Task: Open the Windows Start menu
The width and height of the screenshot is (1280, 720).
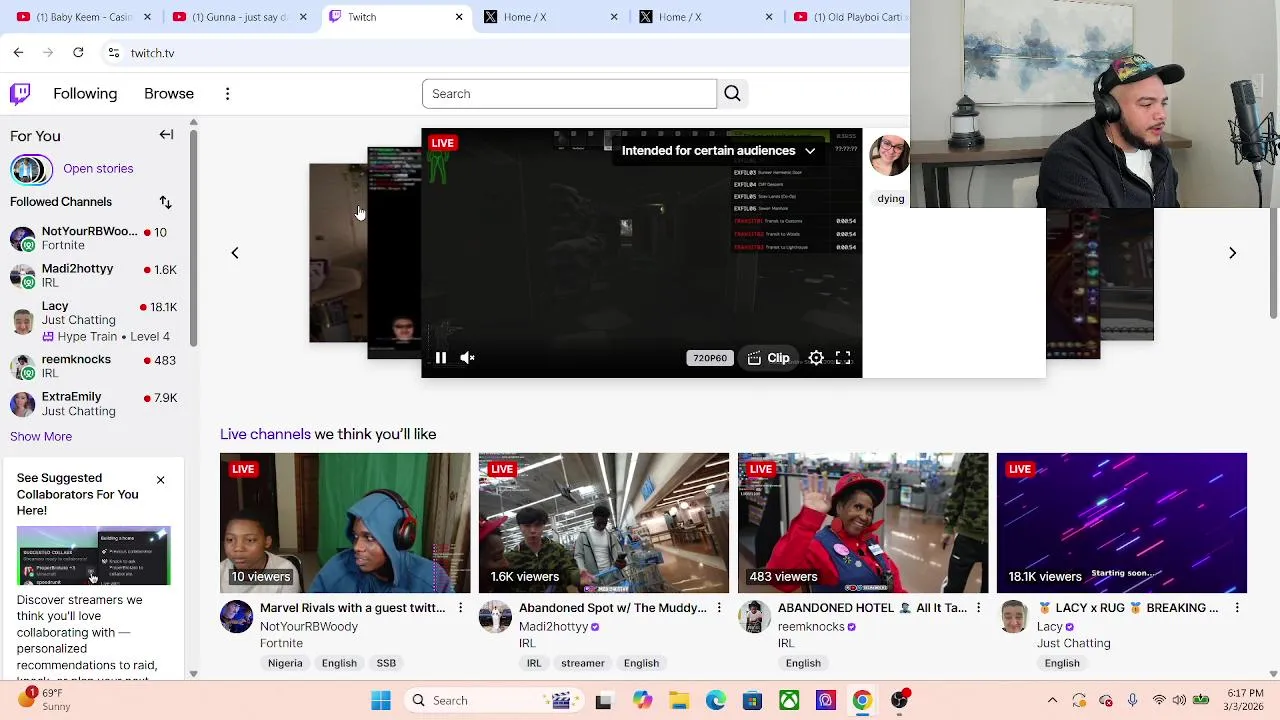Action: [381, 701]
